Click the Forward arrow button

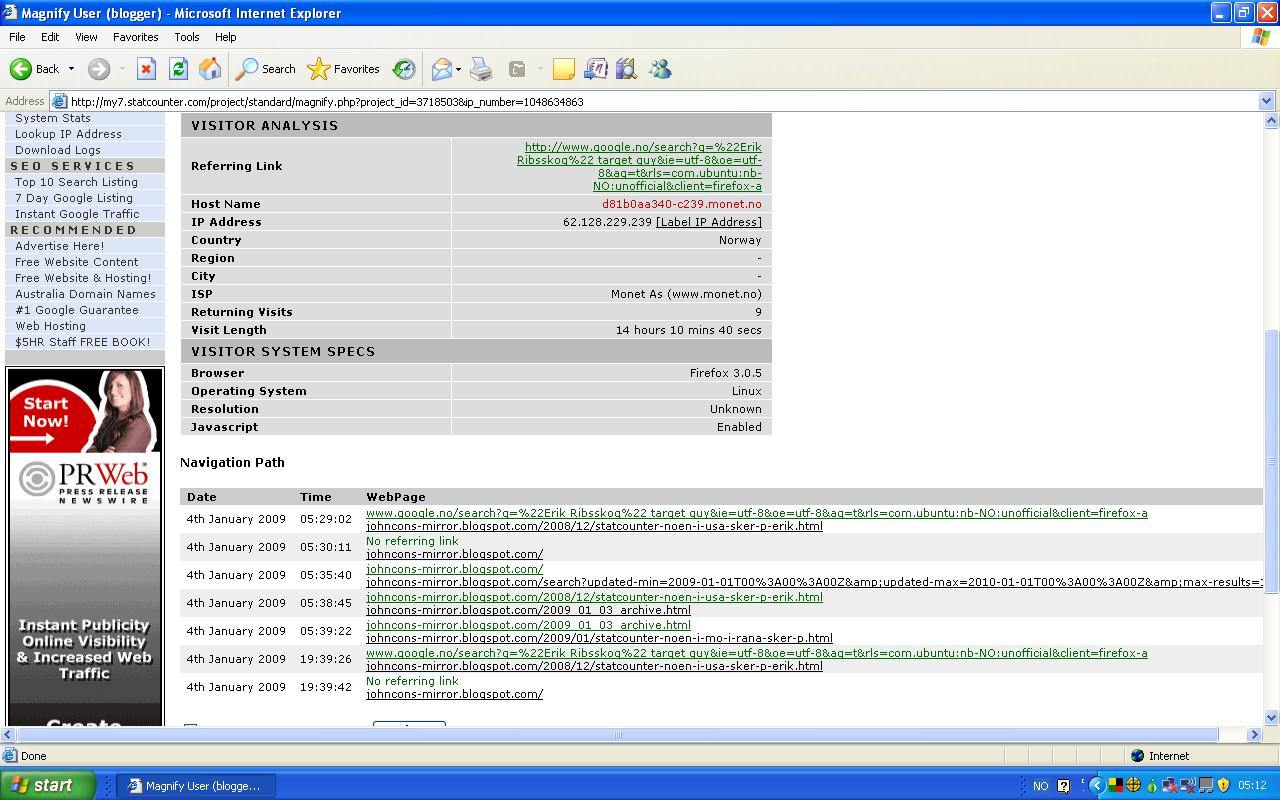pos(98,69)
